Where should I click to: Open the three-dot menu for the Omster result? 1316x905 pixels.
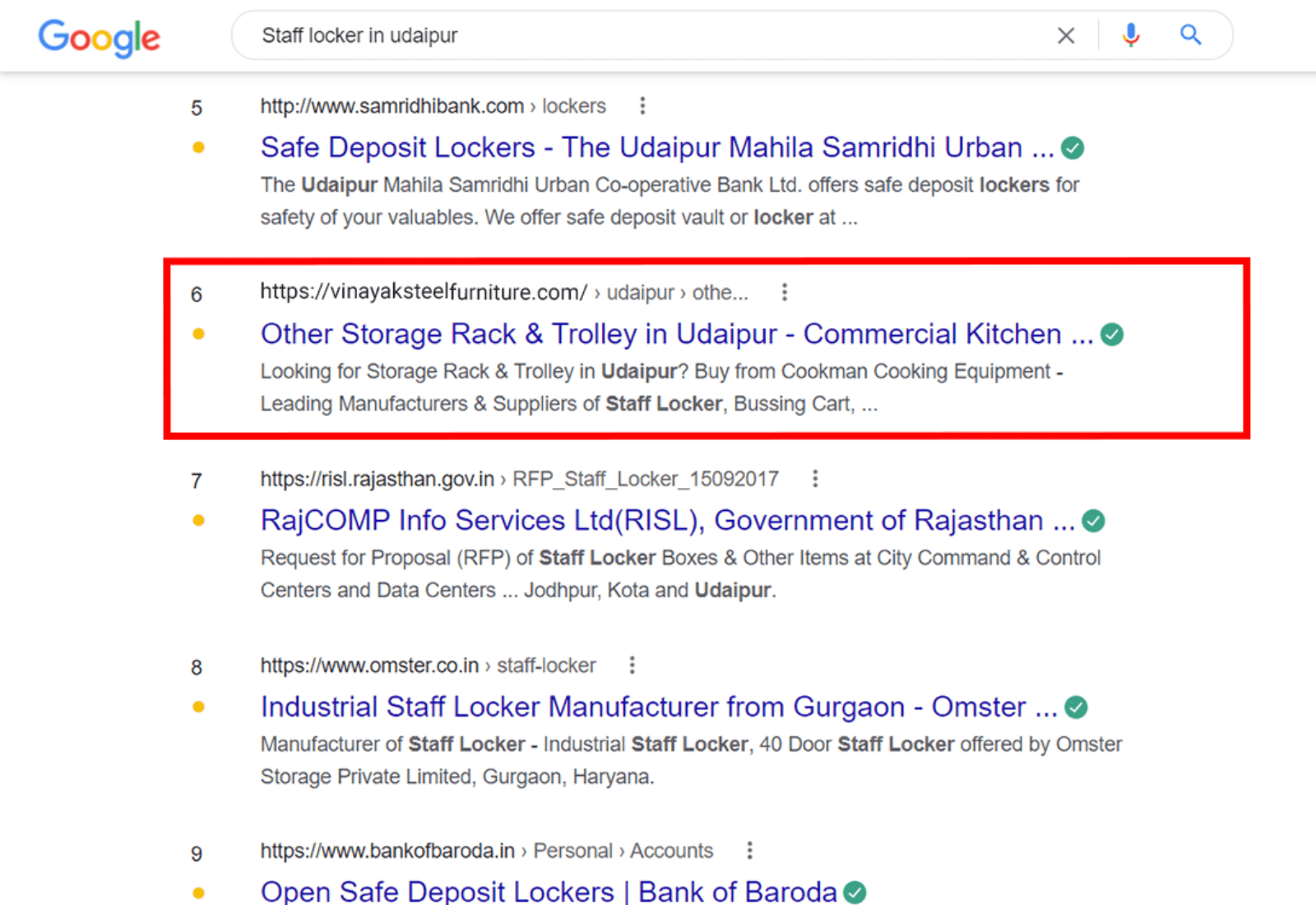632,665
